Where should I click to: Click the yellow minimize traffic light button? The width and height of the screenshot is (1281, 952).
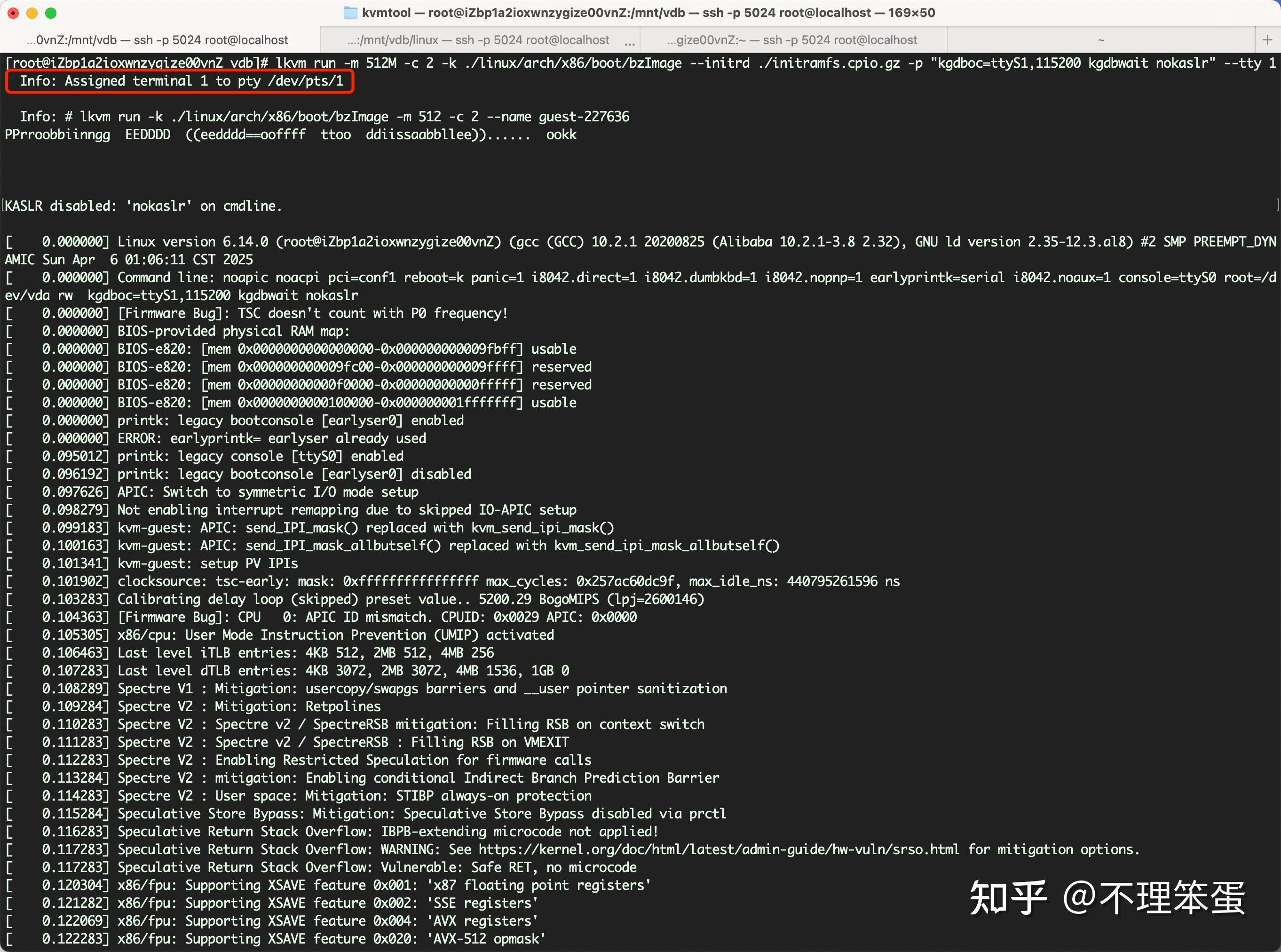32,12
